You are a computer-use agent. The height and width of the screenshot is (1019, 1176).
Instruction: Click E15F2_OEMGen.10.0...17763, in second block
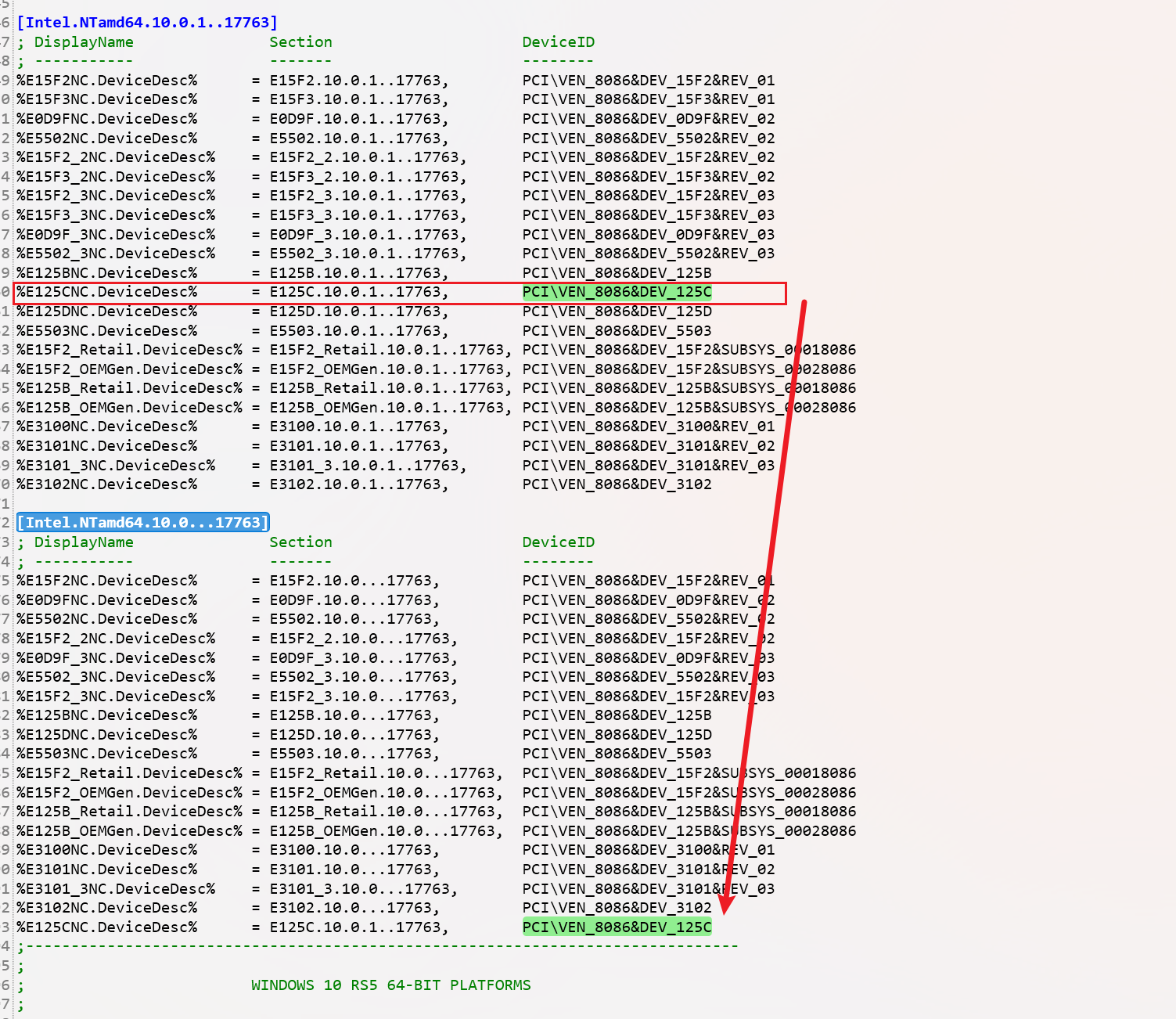[387, 793]
